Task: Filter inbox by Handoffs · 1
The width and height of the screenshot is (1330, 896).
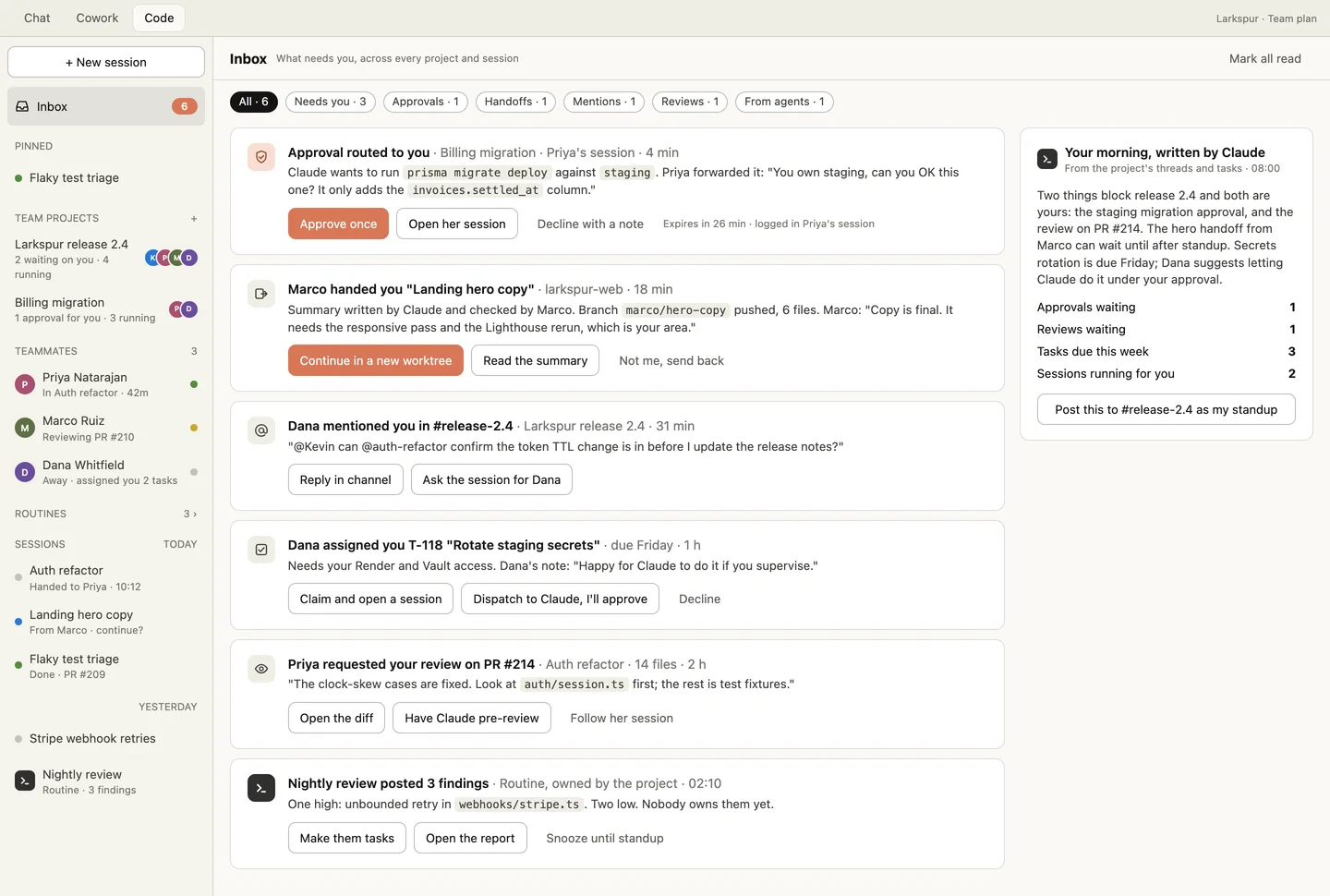Action: point(515,102)
